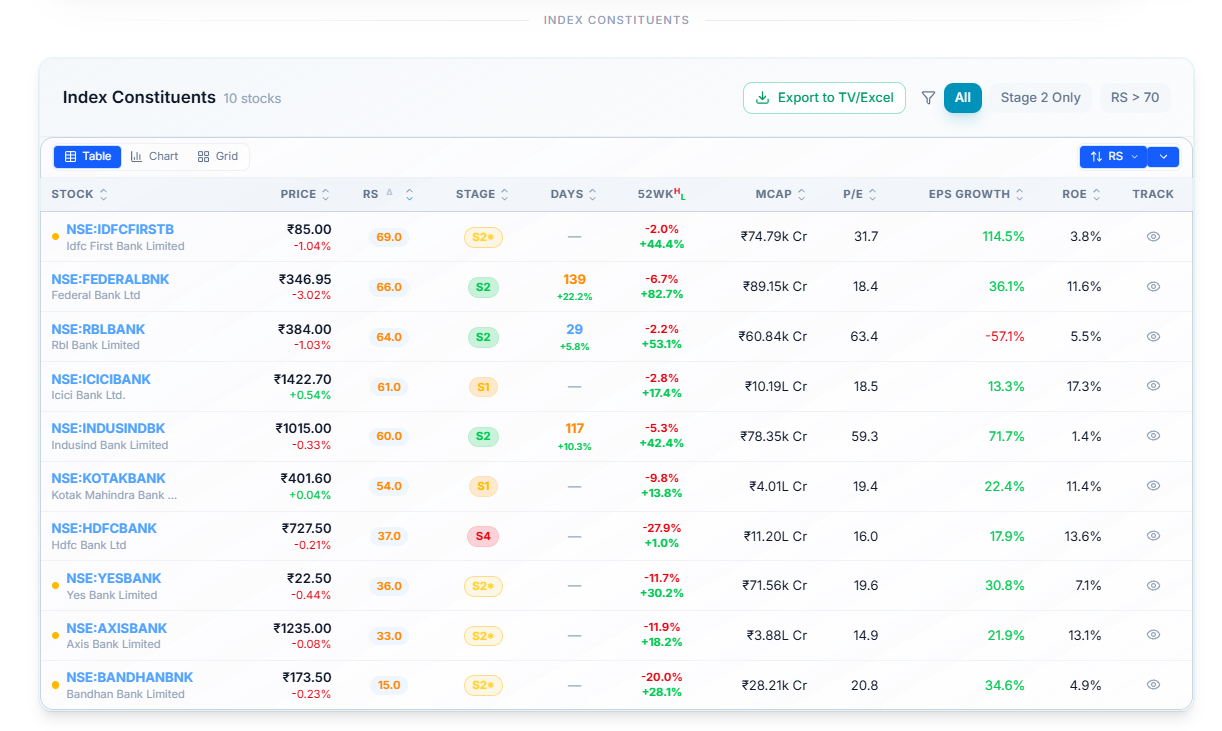Click the 69.0 RS badge
Screen dimensions: 1222x731
[x=388, y=237]
